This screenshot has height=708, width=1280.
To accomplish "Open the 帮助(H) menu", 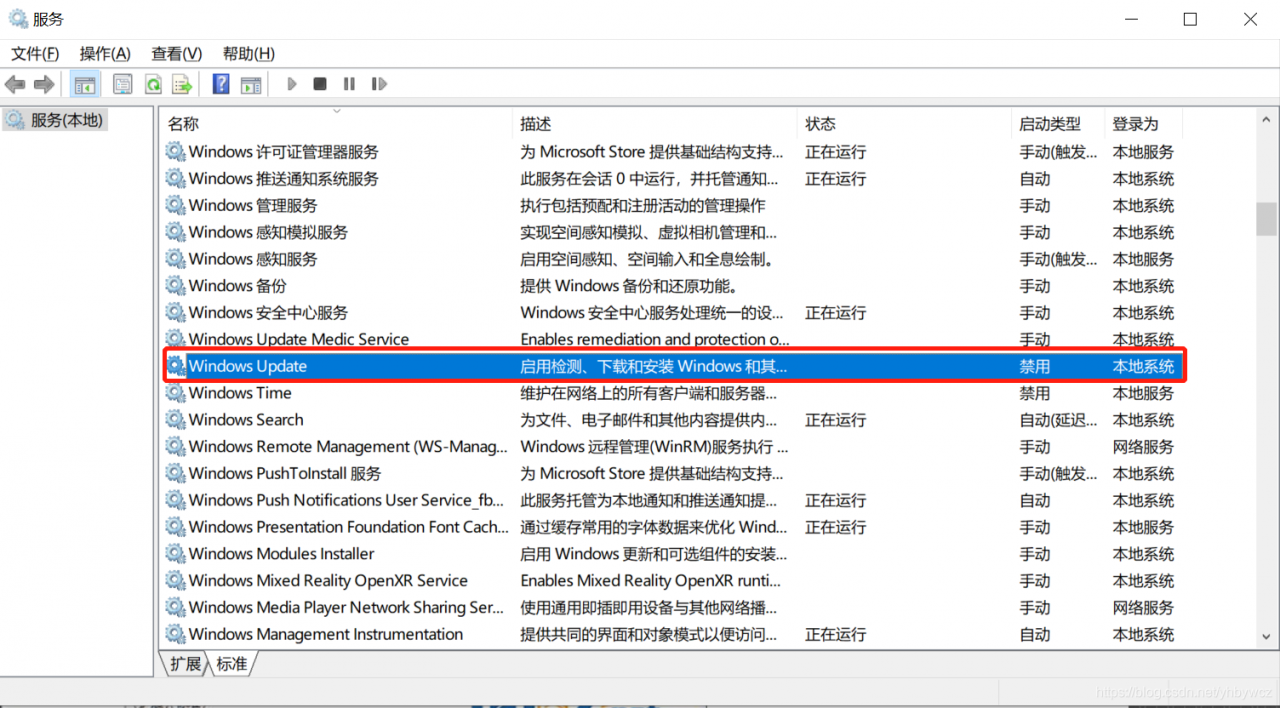I will point(249,54).
